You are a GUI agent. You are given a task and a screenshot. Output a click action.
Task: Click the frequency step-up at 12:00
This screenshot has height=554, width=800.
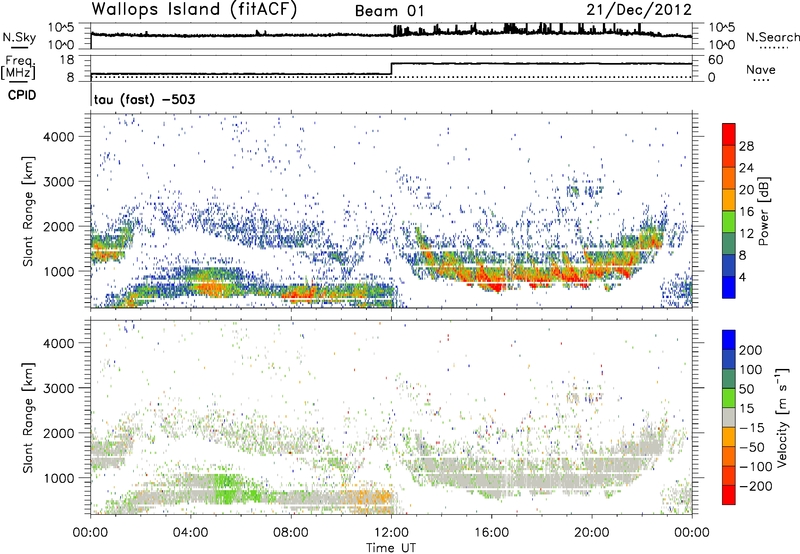(391, 68)
